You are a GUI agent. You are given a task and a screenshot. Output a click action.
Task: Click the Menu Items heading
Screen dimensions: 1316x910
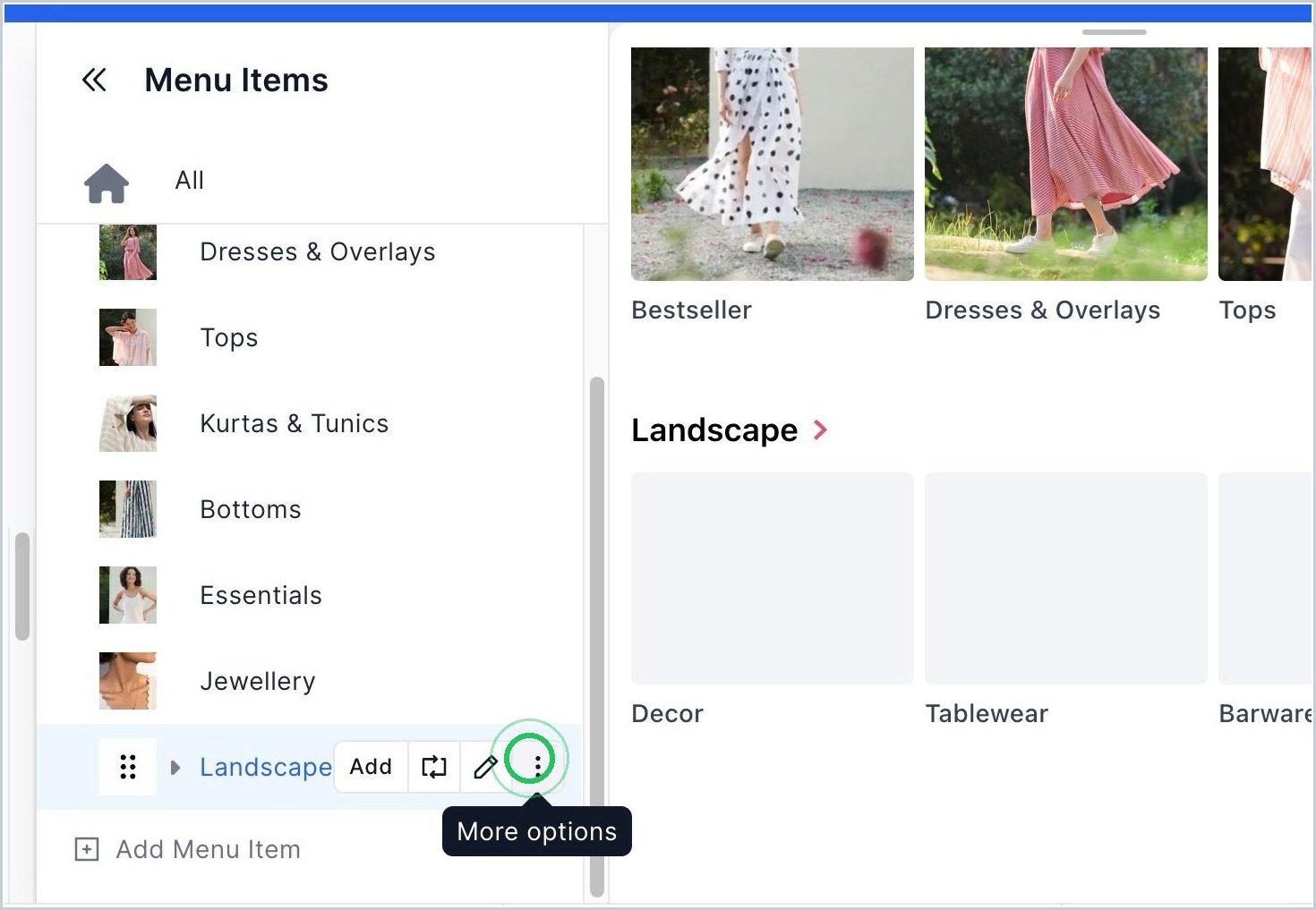click(236, 81)
